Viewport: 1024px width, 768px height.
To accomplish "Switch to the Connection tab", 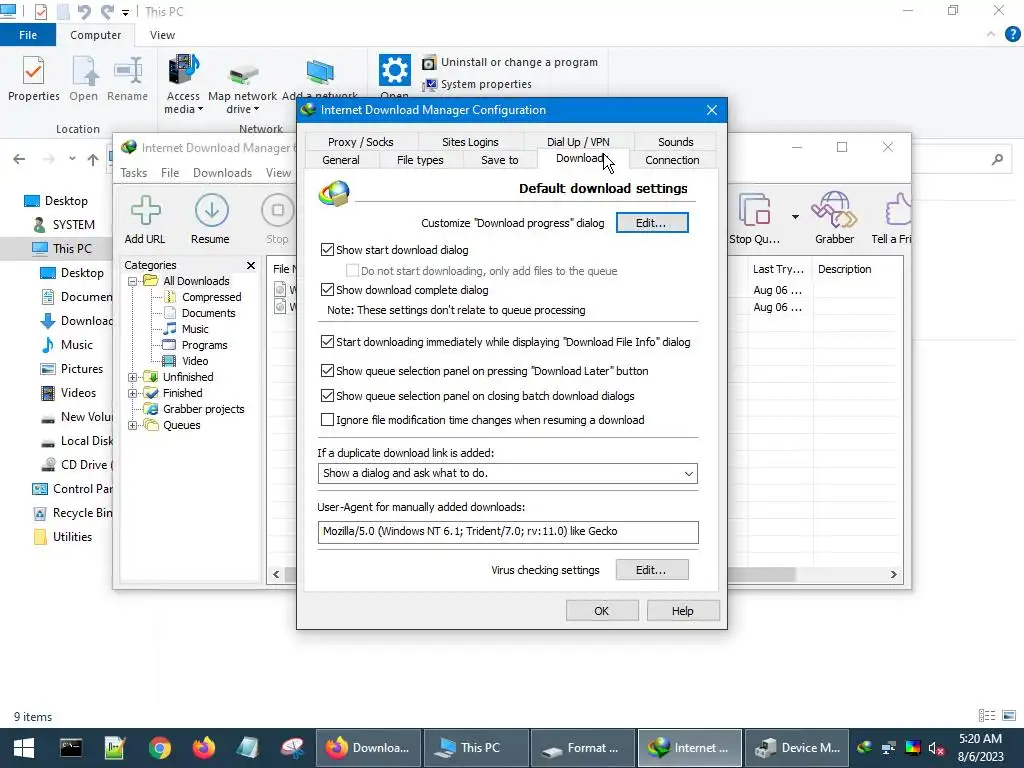I will click(672, 160).
